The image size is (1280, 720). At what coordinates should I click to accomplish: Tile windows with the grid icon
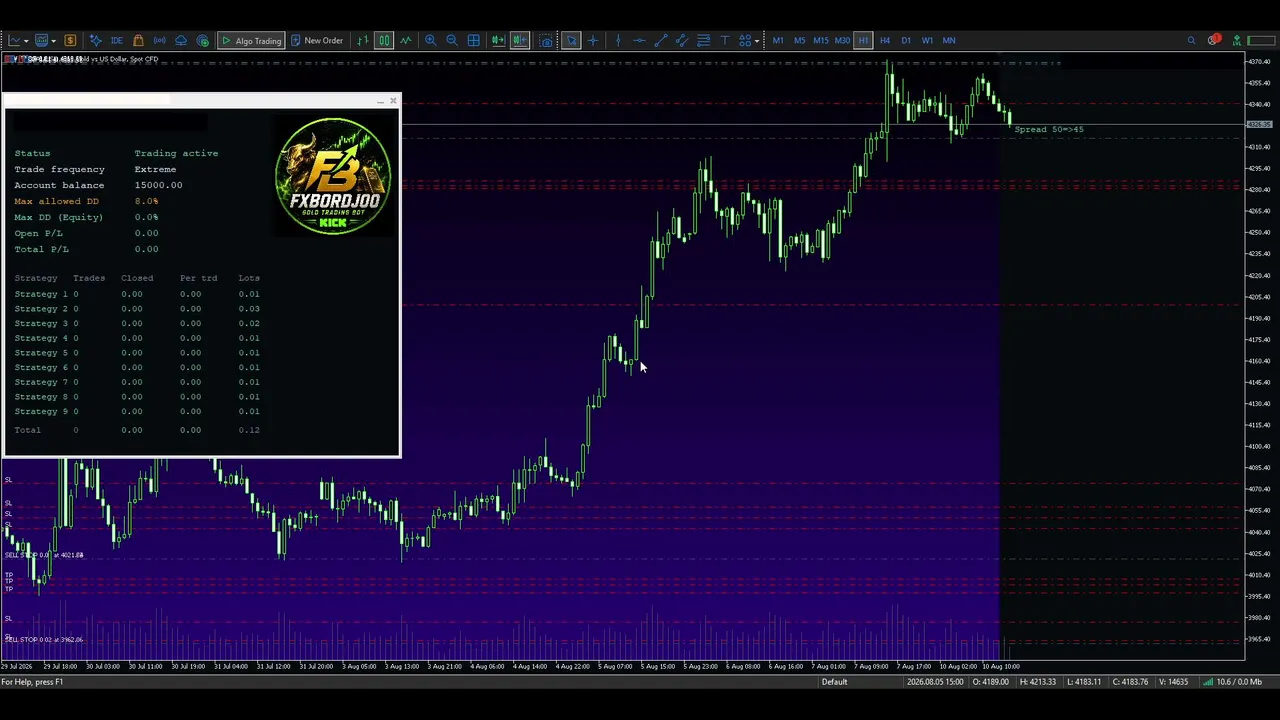point(473,40)
